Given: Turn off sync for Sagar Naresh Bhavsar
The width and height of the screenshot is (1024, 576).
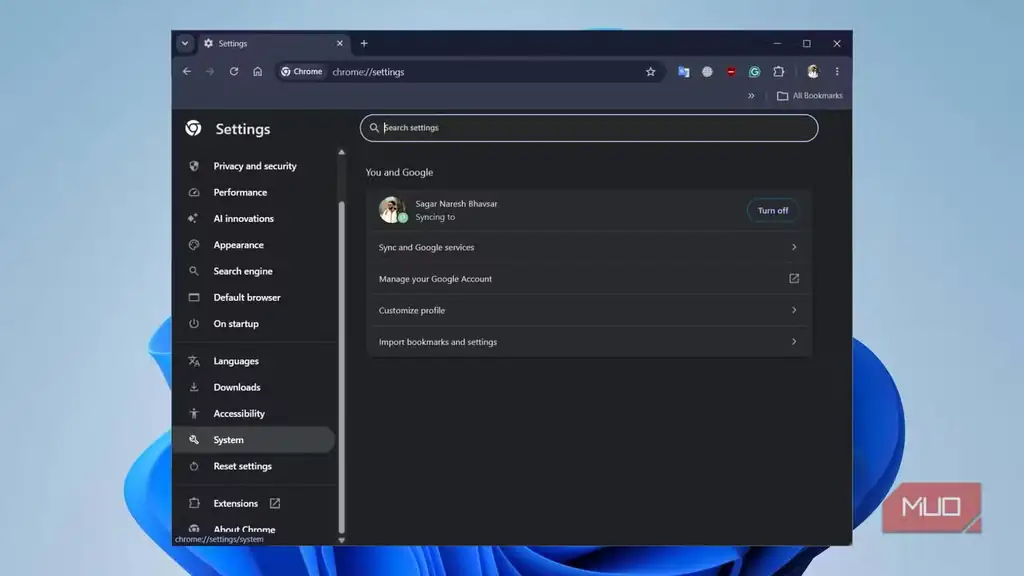Looking at the screenshot, I should coord(773,210).
